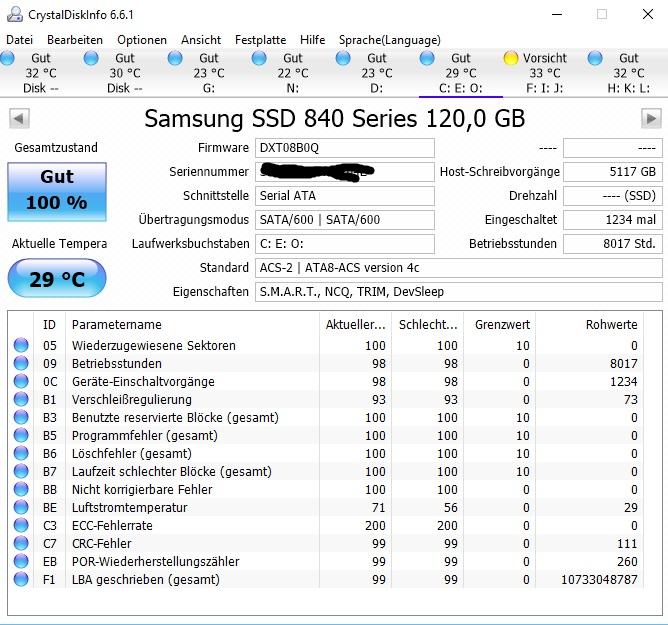The height and width of the screenshot is (625, 668).
Task: Click status orb for Löschfehler row
Action: 21,453
